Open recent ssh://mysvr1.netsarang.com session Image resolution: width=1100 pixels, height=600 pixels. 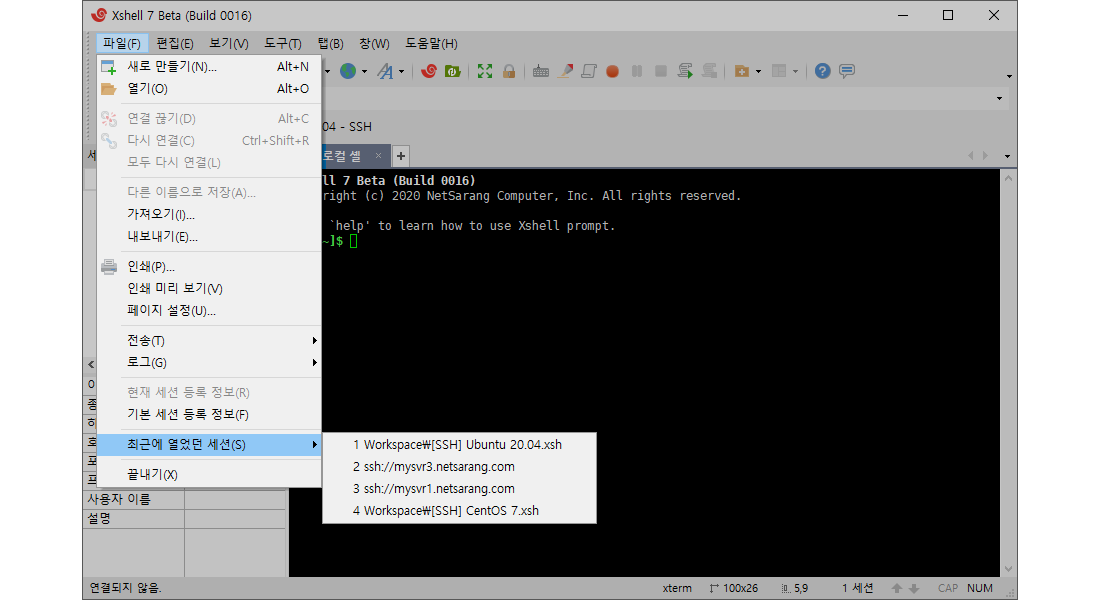click(x=459, y=488)
